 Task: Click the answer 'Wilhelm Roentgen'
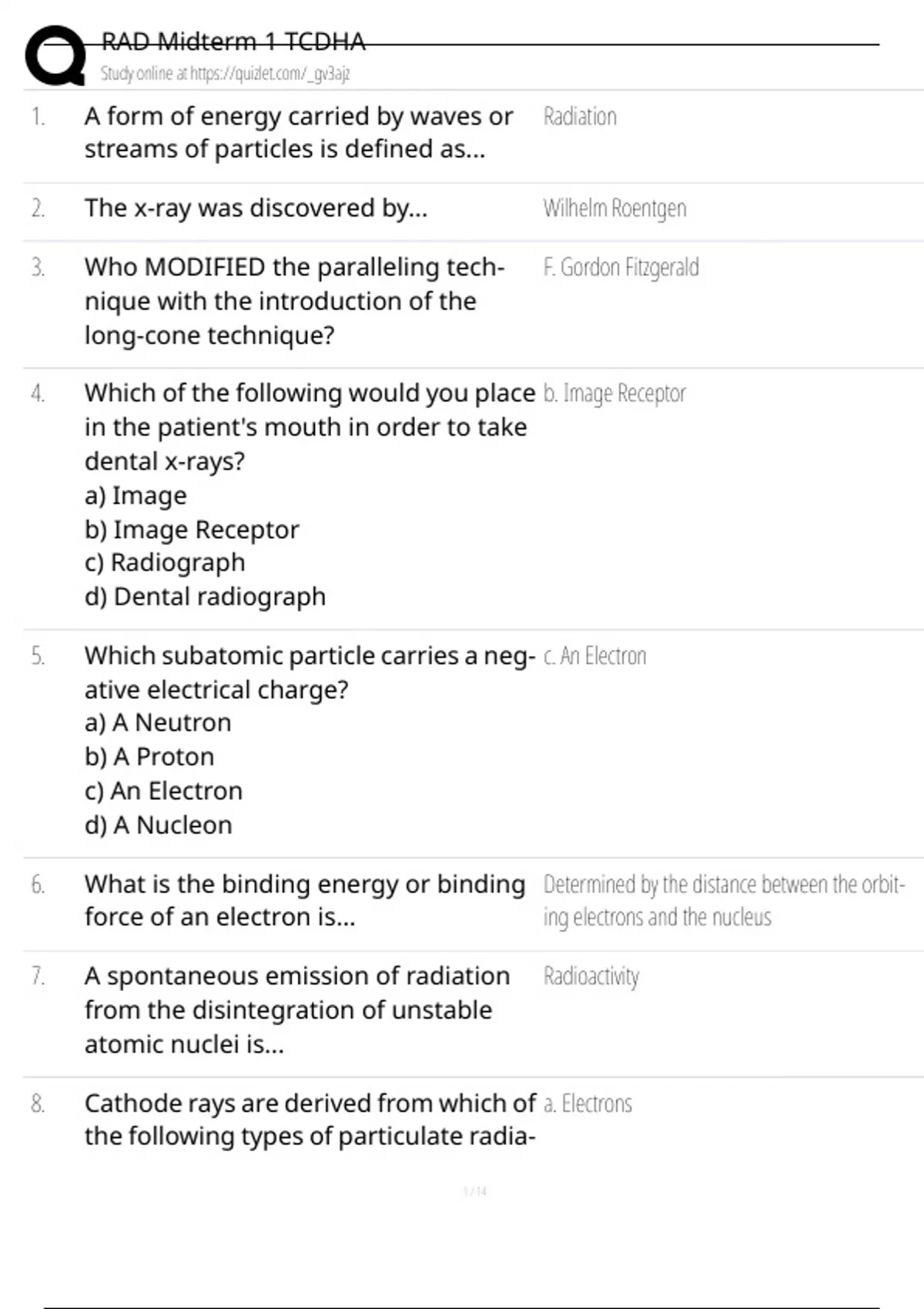(614, 209)
